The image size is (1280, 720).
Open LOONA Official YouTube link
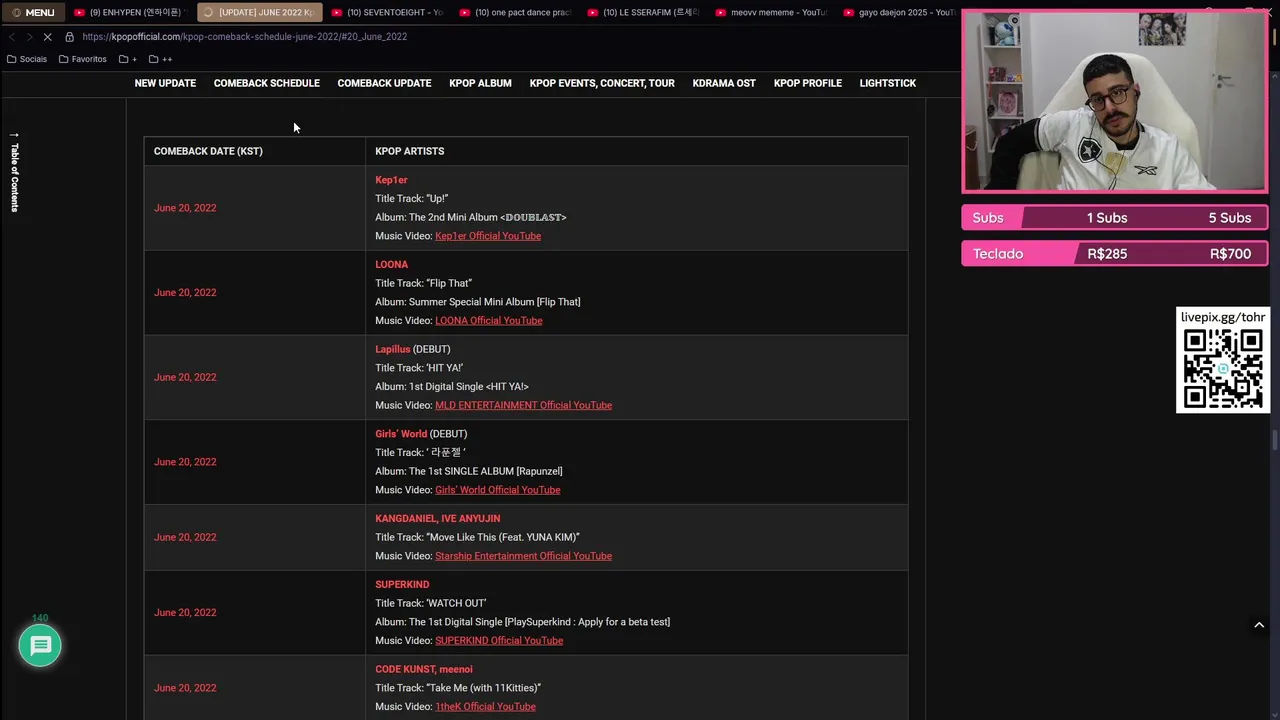click(x=489, y=321)
